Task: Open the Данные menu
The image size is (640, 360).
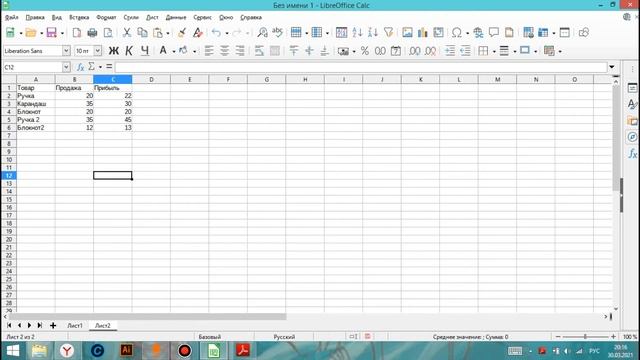Action: point(176,17)
